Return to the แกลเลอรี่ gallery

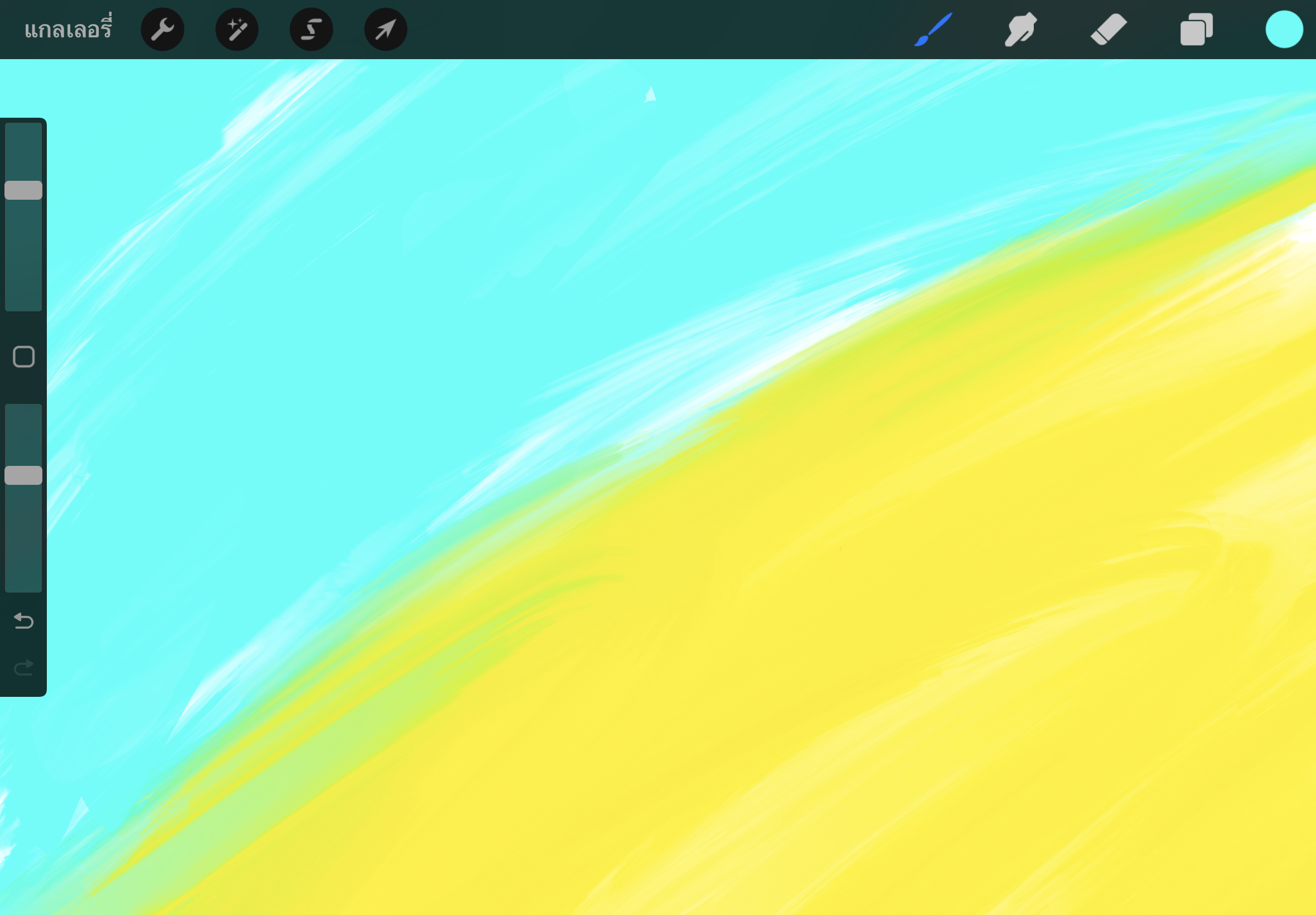point(69,28)
